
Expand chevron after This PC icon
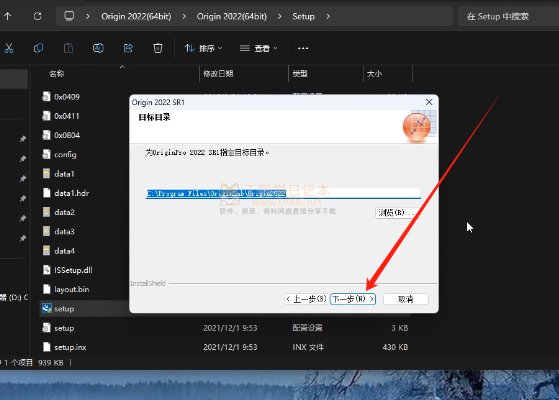(88, 16)
